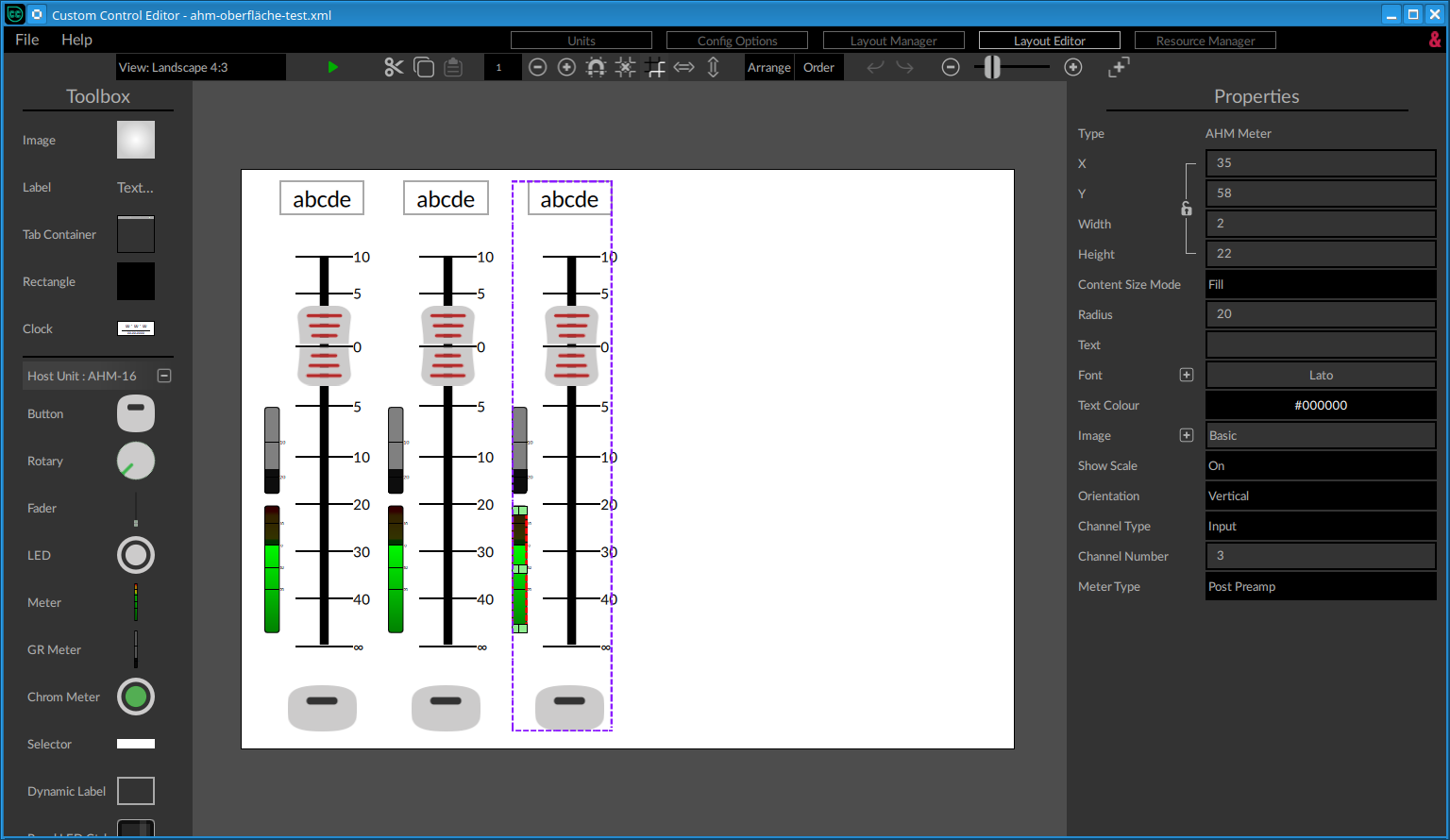Click the copy icon in toolbar
The width and height of the screenshot is (1450, 840).
pos(424,67)
